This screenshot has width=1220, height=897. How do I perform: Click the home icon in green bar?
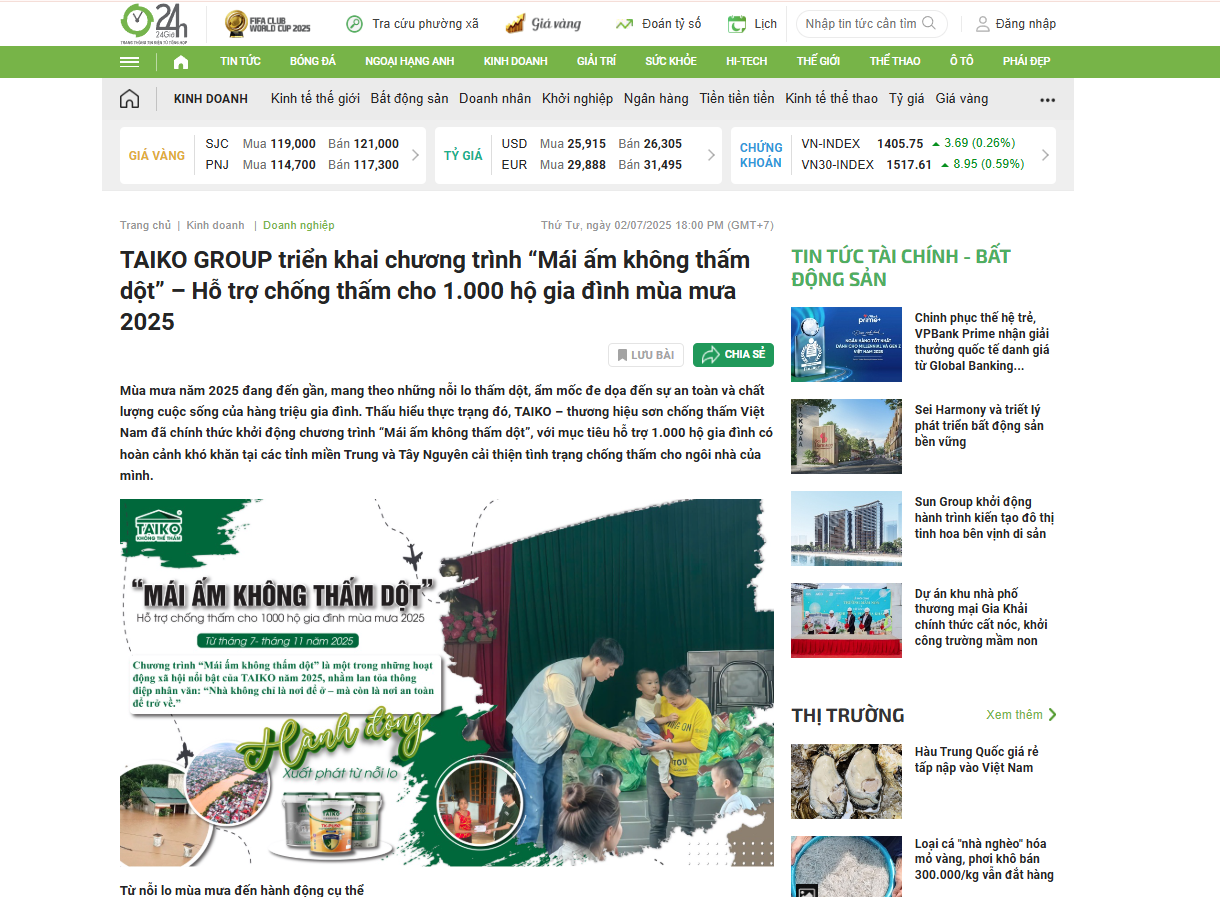(x=181, y=61)
